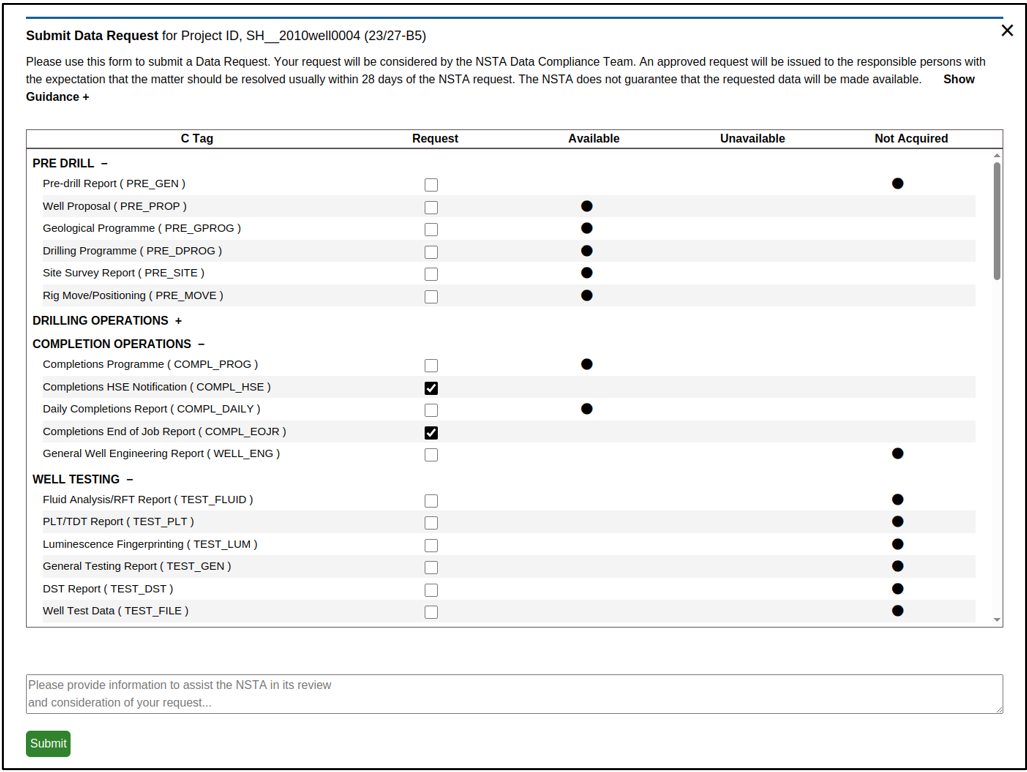Collapse the COMPLETION OPERATIONS section

201,344
